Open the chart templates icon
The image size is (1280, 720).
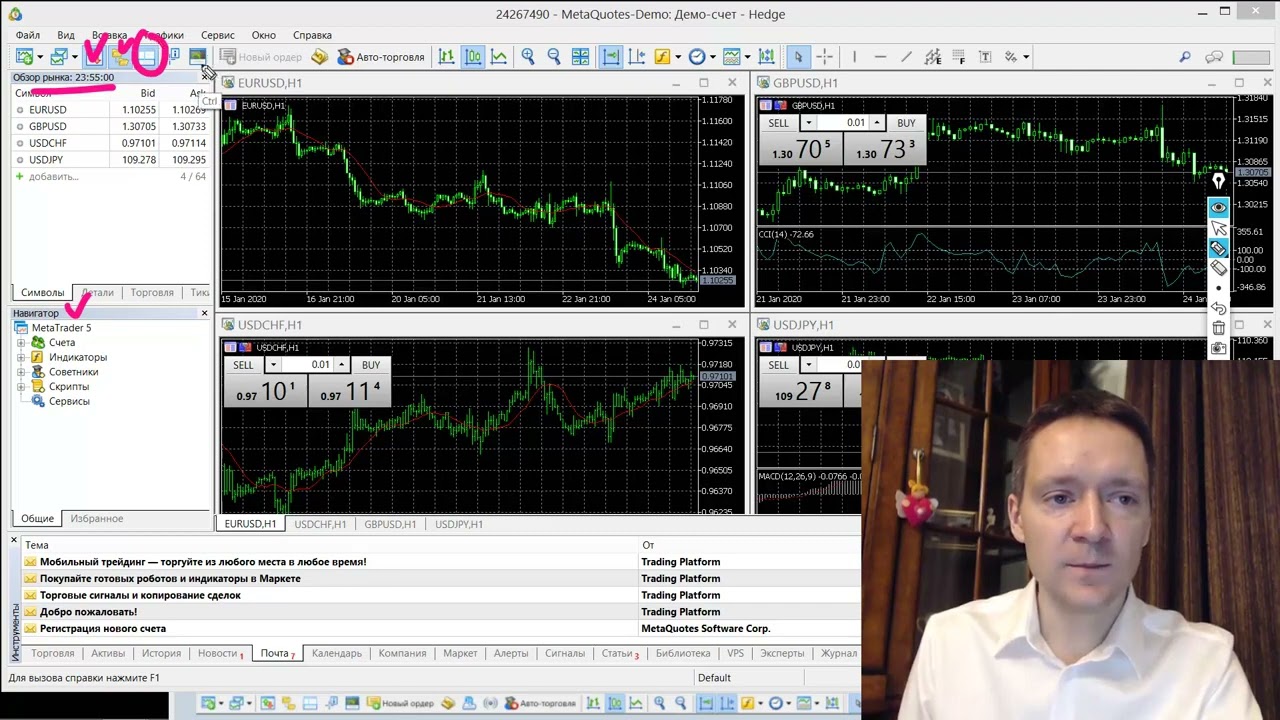click(731, 57)
